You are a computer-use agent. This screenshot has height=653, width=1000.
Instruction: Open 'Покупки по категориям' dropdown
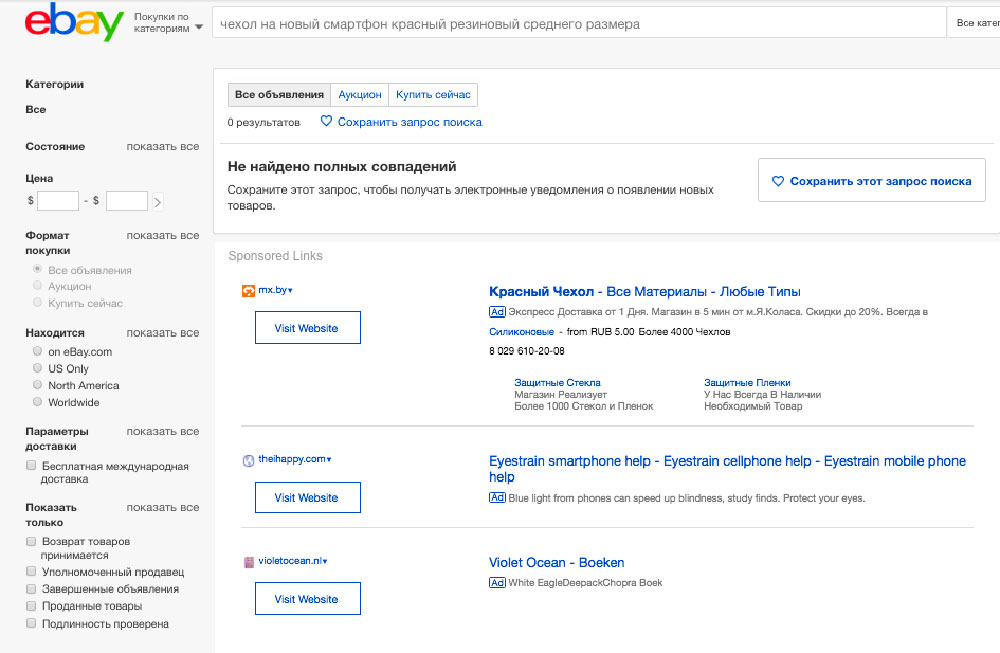point(167,24)
